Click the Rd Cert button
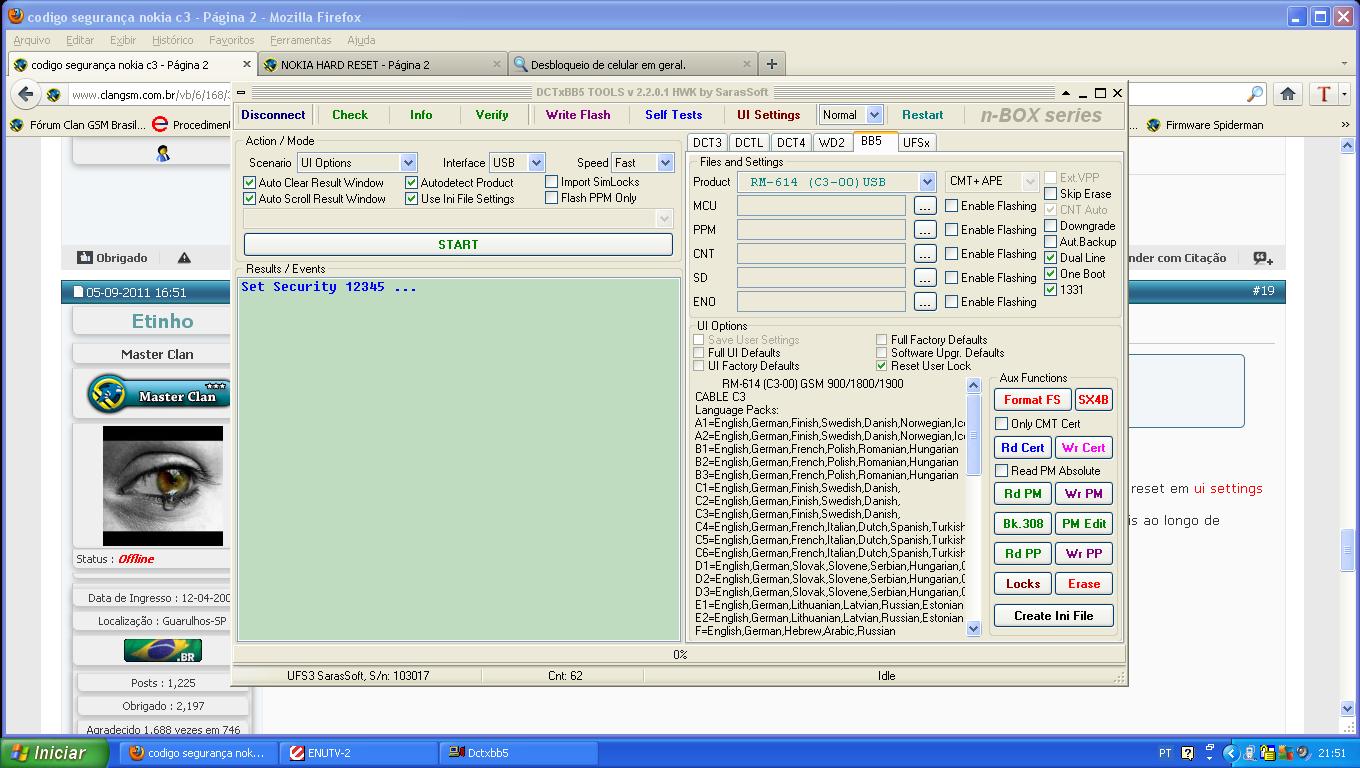The width and height of the screenshot is (1360, 768). pyautogui.click(x=1022, y=448)
